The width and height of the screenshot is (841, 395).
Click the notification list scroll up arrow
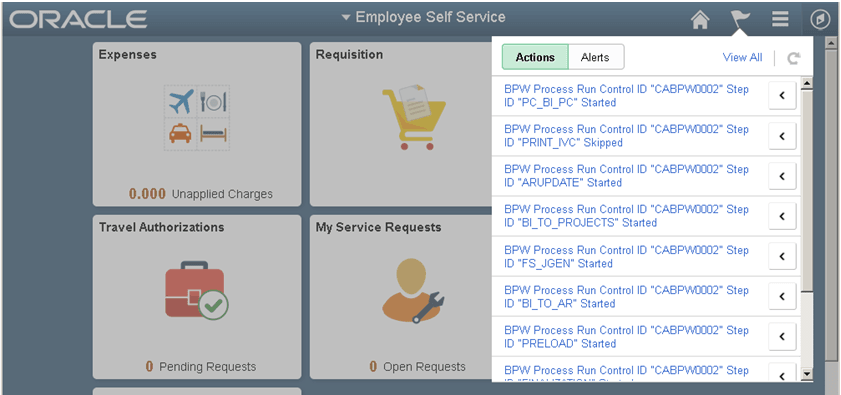tap(807, 83)
